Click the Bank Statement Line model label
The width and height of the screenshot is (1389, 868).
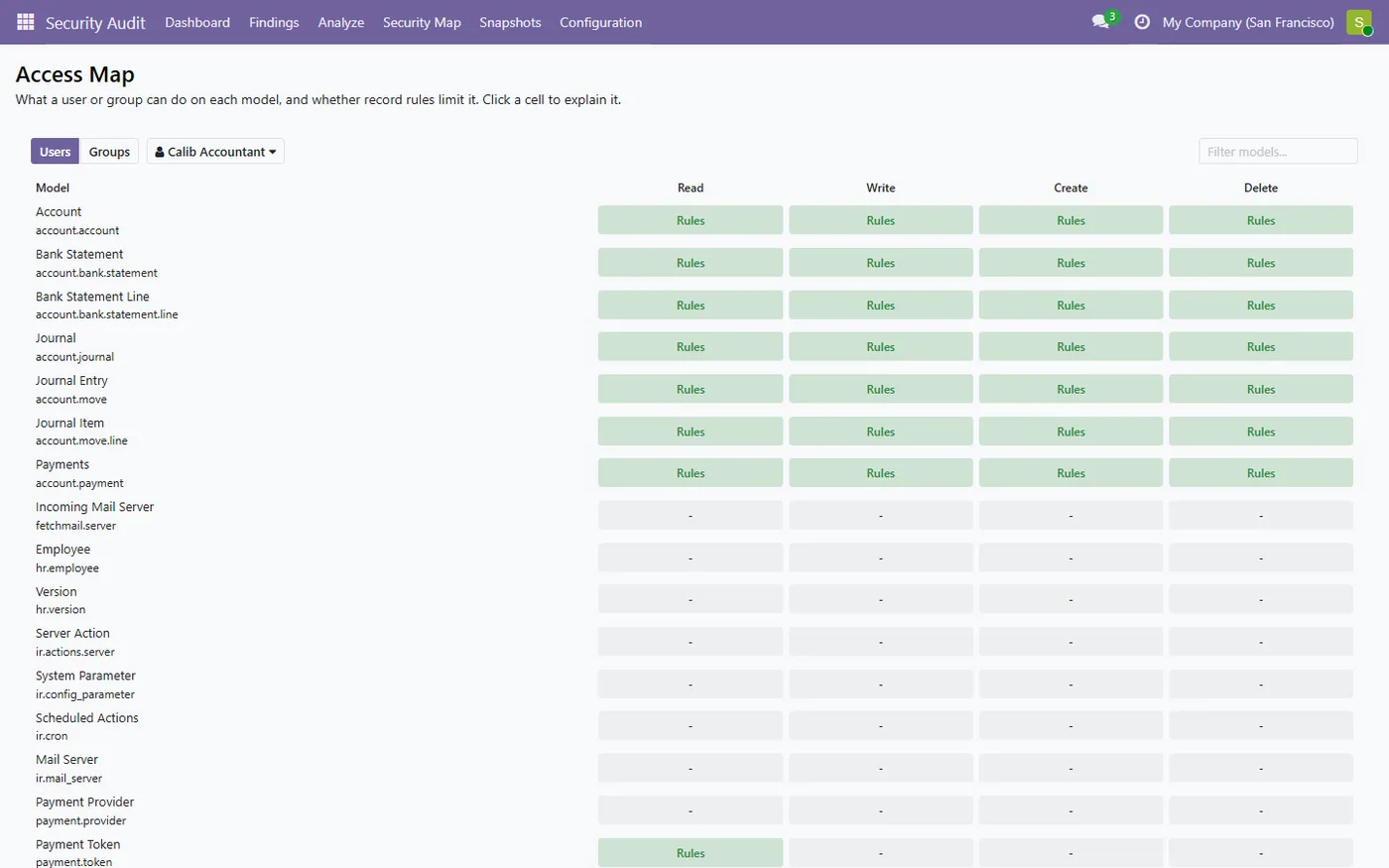(x=92, y=297)
